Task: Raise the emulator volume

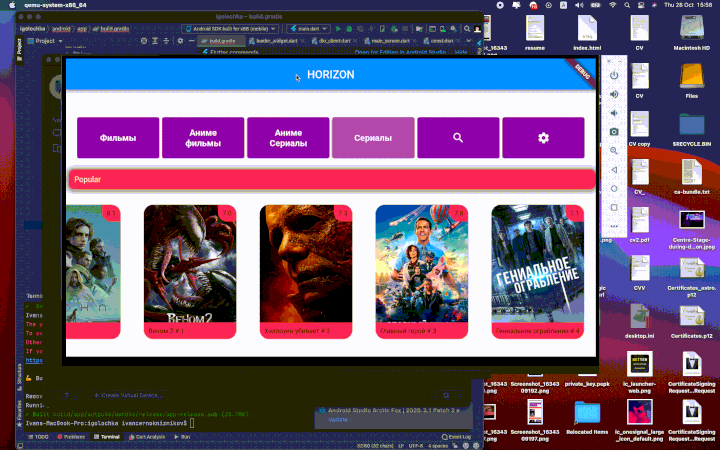Action: tap(614, 94)
